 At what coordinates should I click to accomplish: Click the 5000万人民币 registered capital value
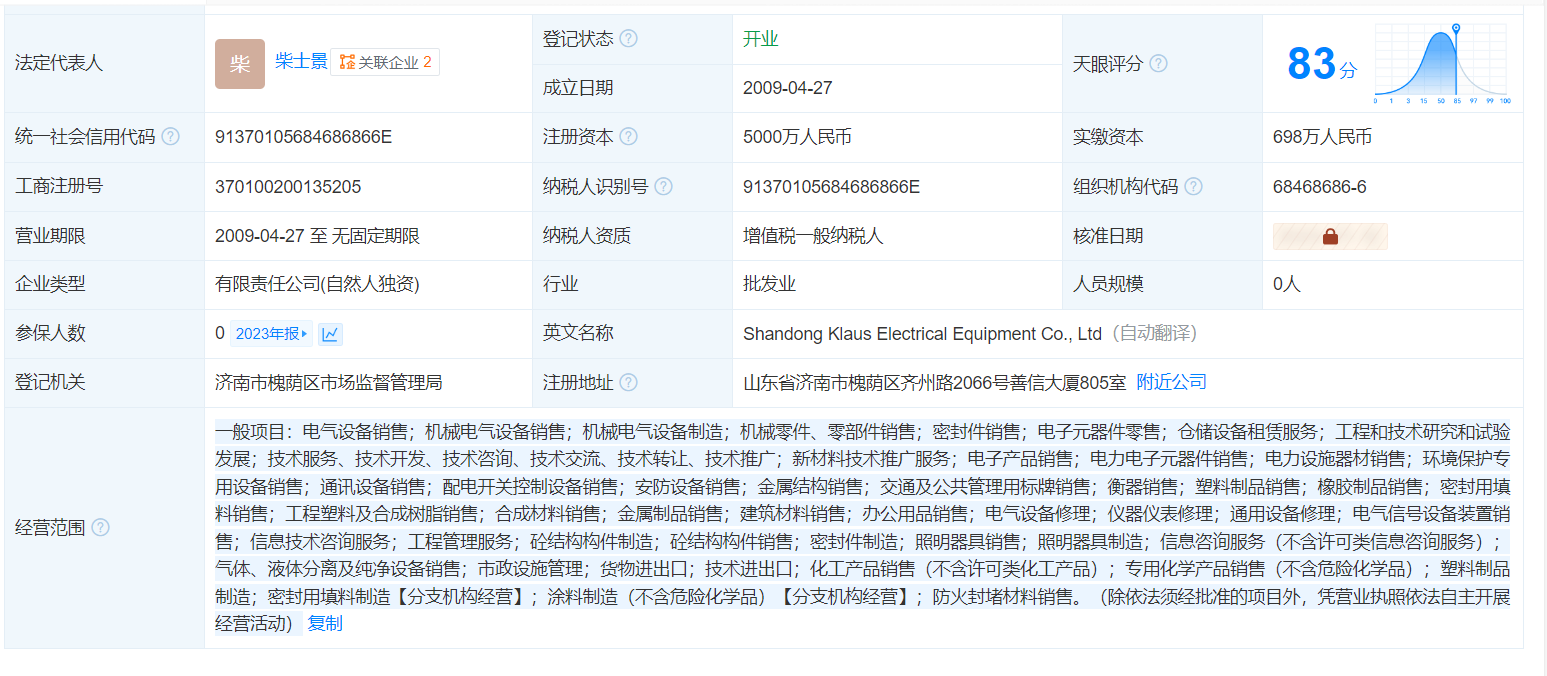797,137
